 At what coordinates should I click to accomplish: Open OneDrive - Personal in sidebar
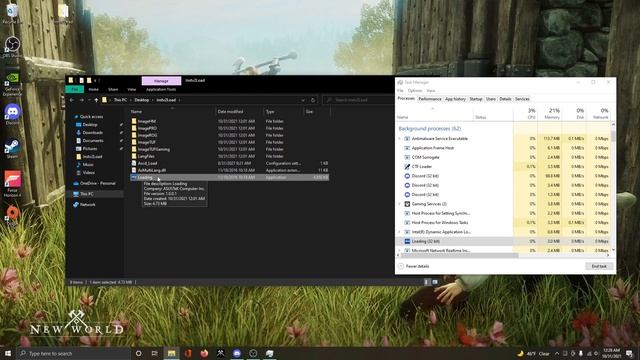(x=98, y=183)
